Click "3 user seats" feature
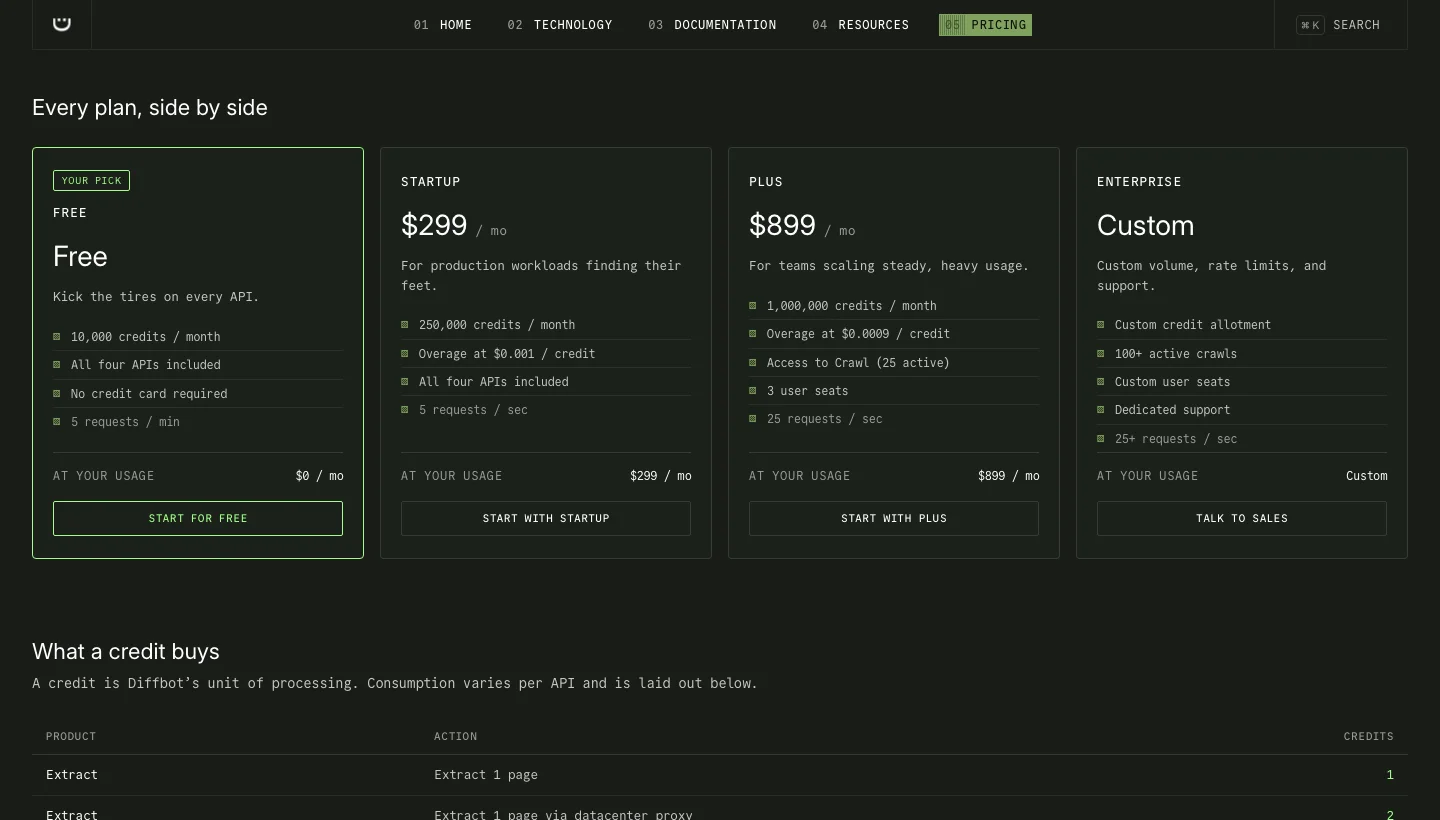The image size is (1440, 820). pos(807,391)
